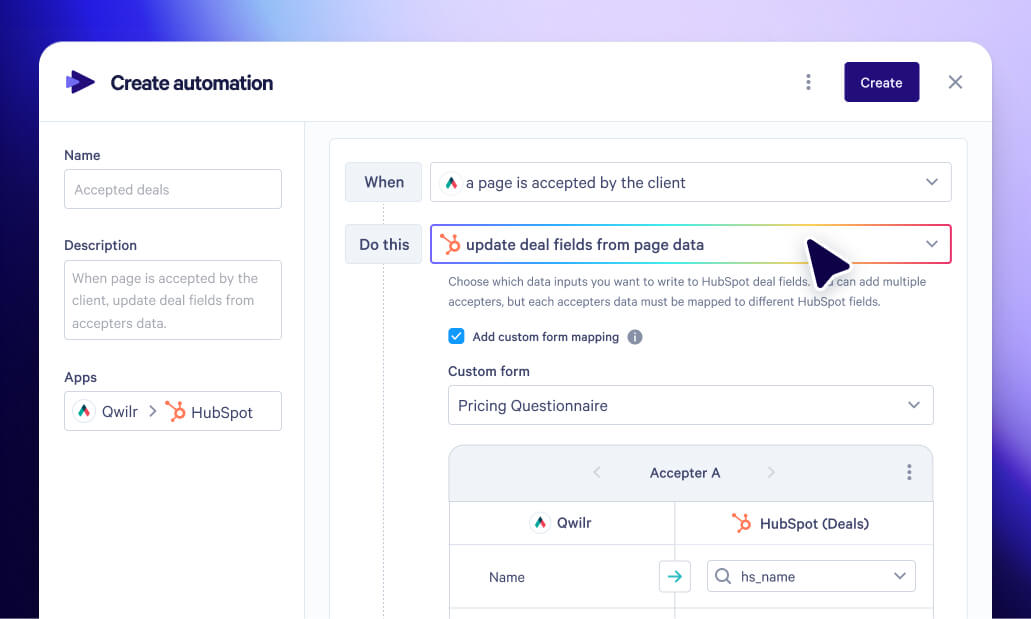
Task: Open the Accepter A three-dot options menu
Action: (909, 472)
